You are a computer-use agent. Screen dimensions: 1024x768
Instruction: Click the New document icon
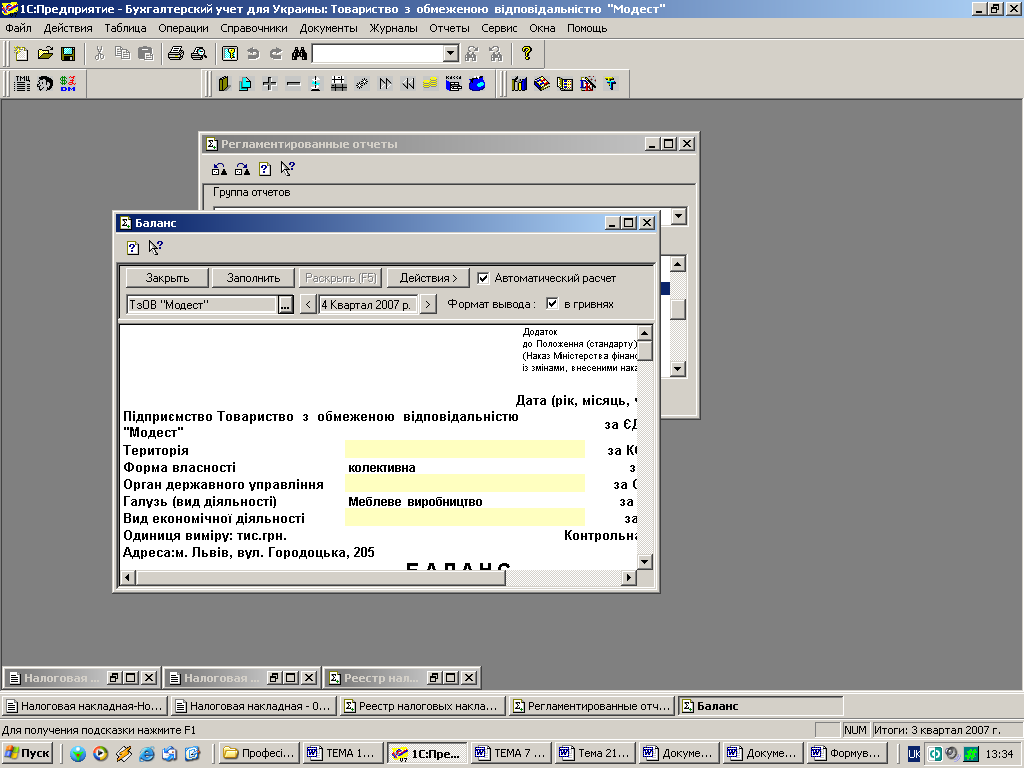[x=22, y=54]
